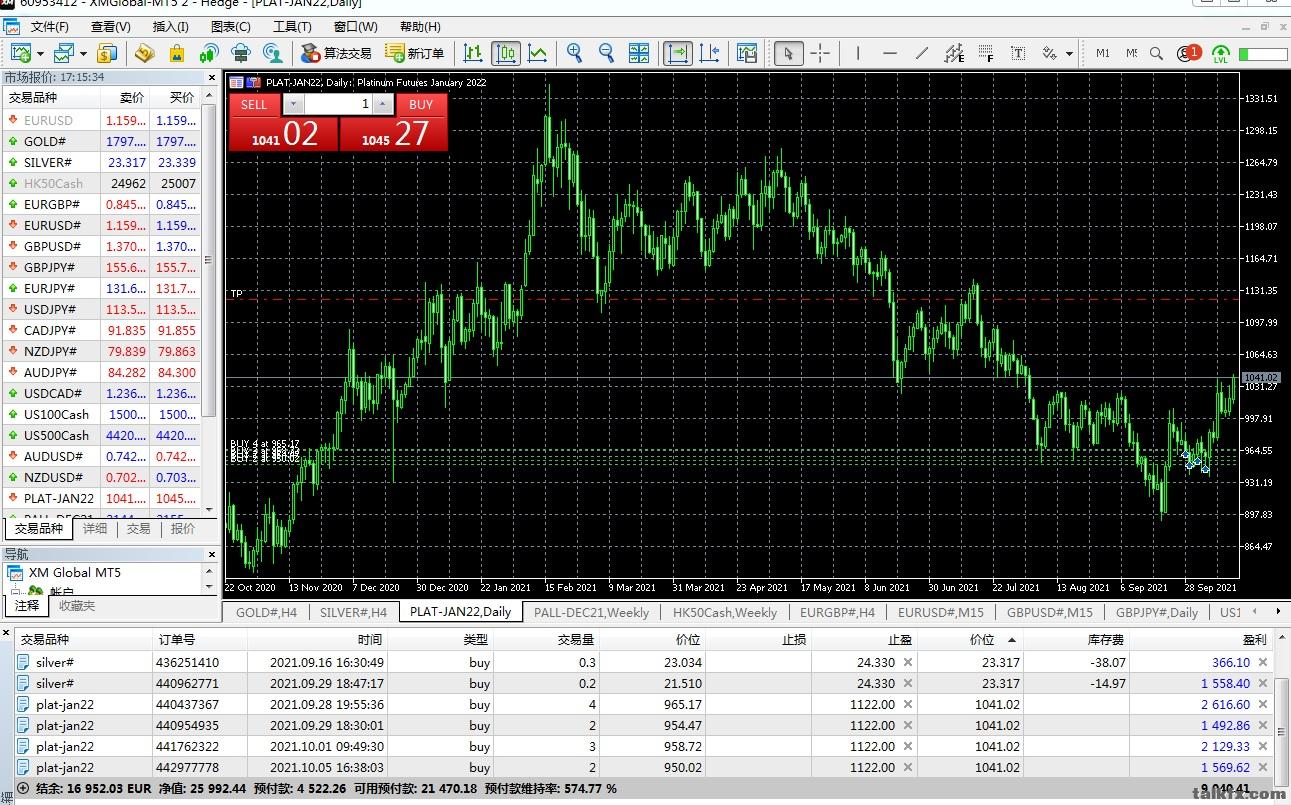Open the 工具(T) menu
The height and width of the screenshot is (805, 1291).
tap(292, 27)
